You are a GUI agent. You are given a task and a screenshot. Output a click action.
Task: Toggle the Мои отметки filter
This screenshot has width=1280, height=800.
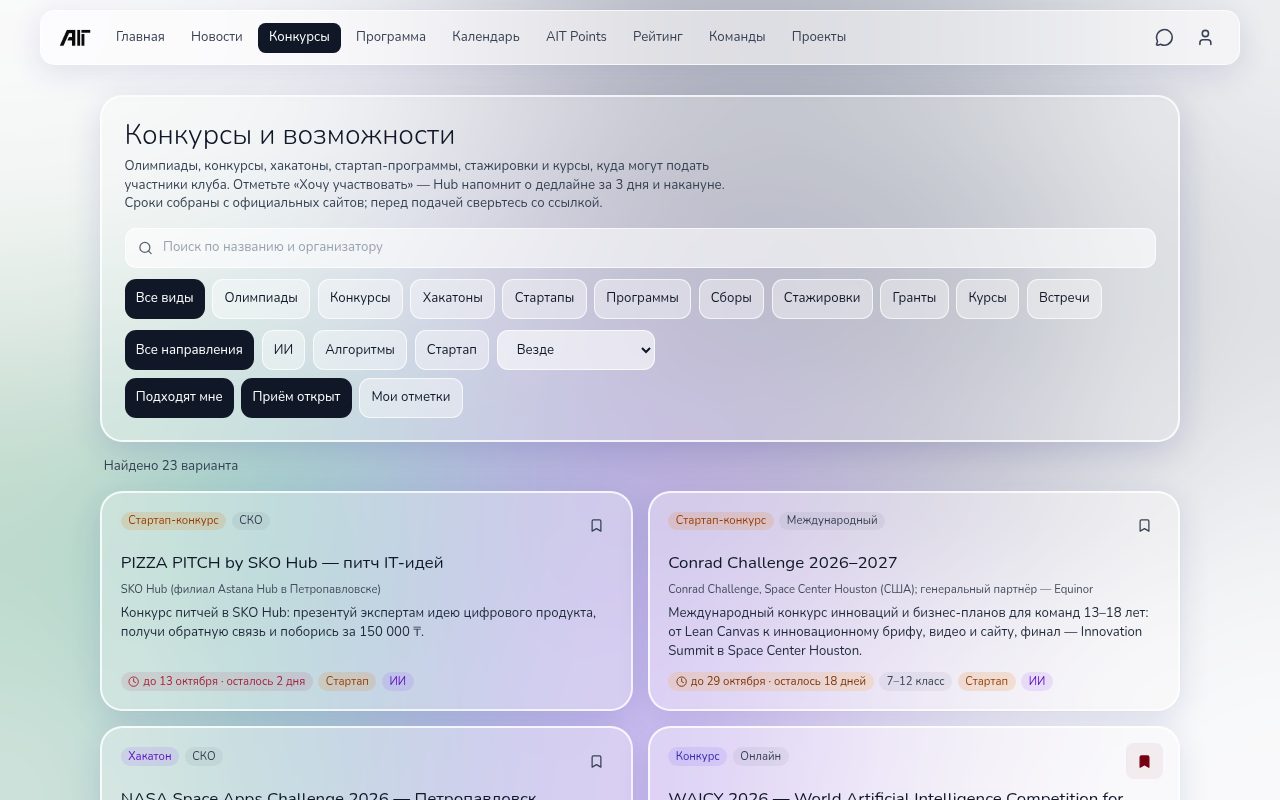(x=411, y=398)
